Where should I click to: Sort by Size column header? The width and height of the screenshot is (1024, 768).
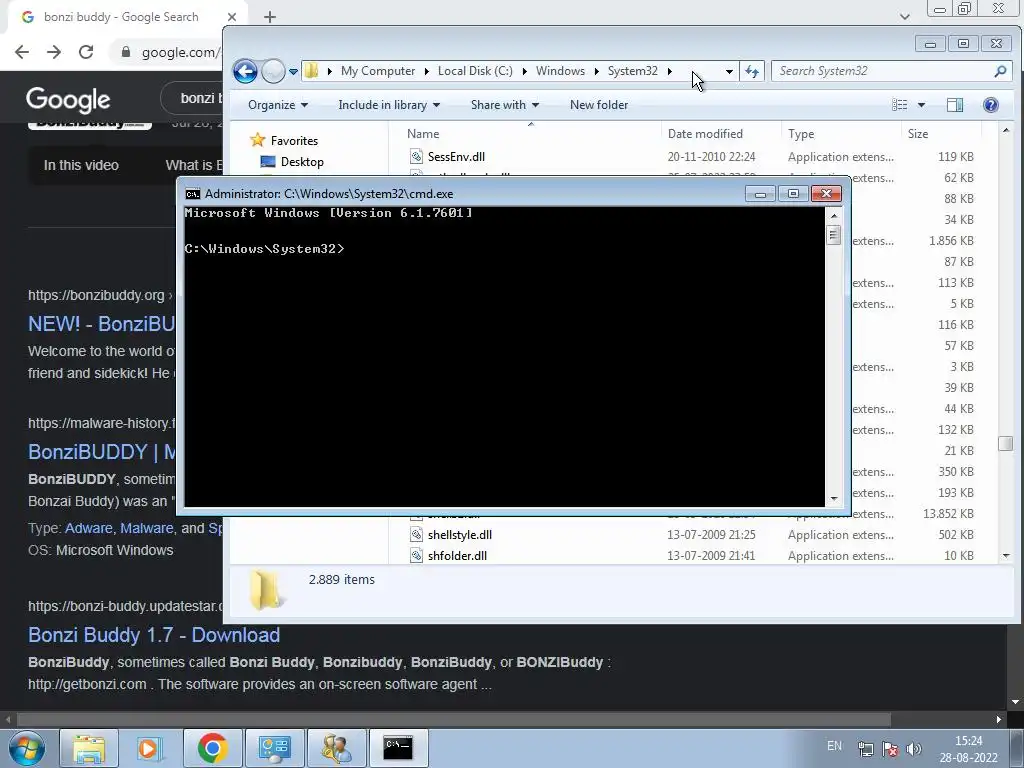pyautogui.click(x=941, y=133)
